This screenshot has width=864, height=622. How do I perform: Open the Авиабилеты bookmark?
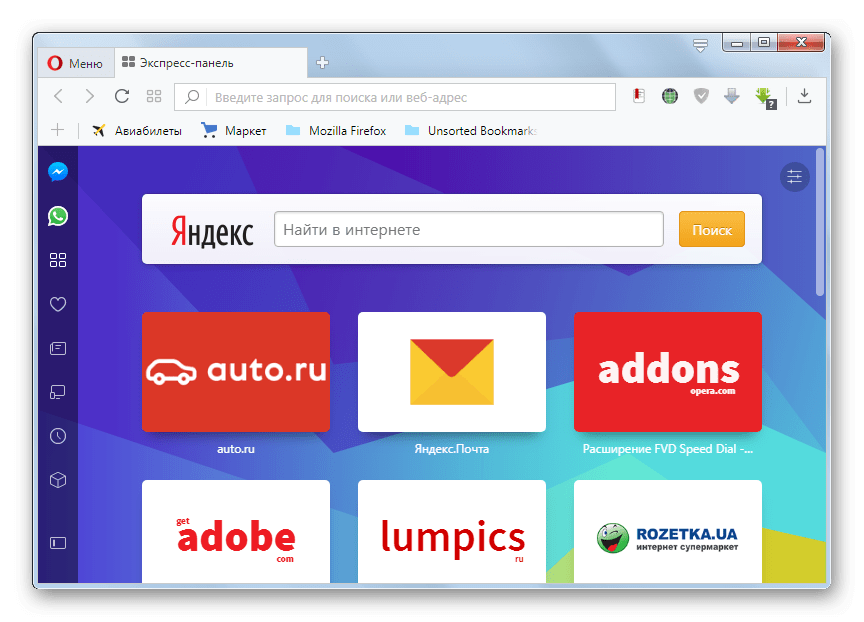(137, 131)
